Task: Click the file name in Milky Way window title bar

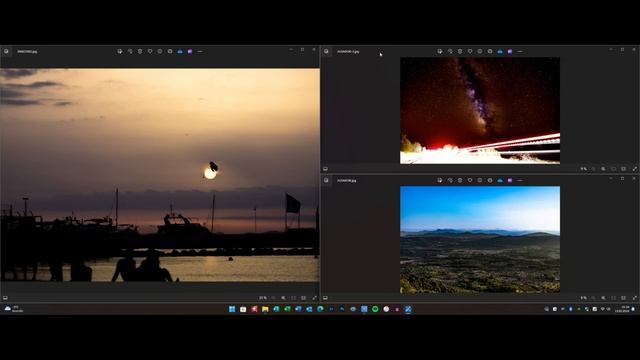Action: pyautogui.click(x=348, y=52)
